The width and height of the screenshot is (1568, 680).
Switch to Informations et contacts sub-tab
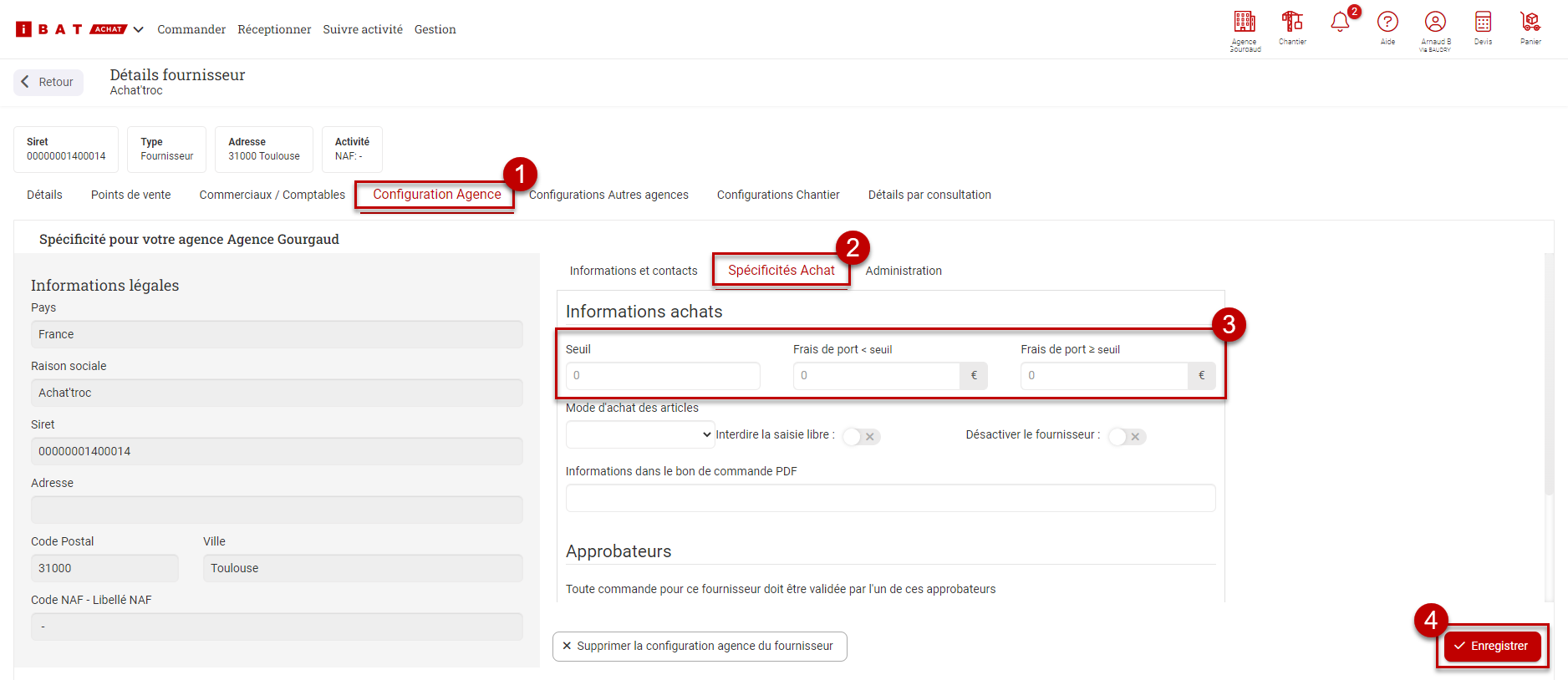tap(634, 271)
